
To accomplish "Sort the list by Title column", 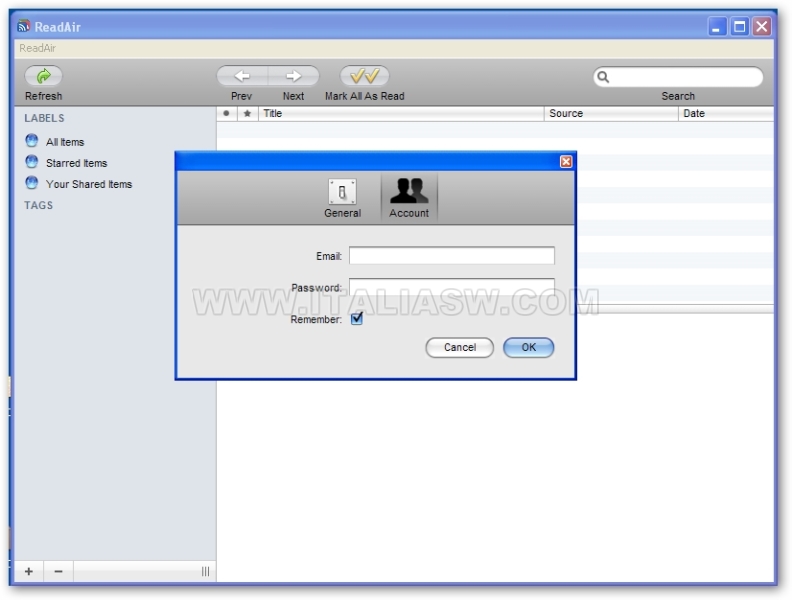I will point(401,114).
